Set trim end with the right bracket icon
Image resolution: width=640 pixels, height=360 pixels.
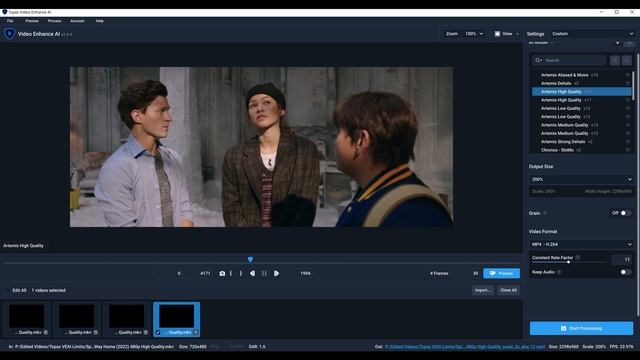(241, 273)
